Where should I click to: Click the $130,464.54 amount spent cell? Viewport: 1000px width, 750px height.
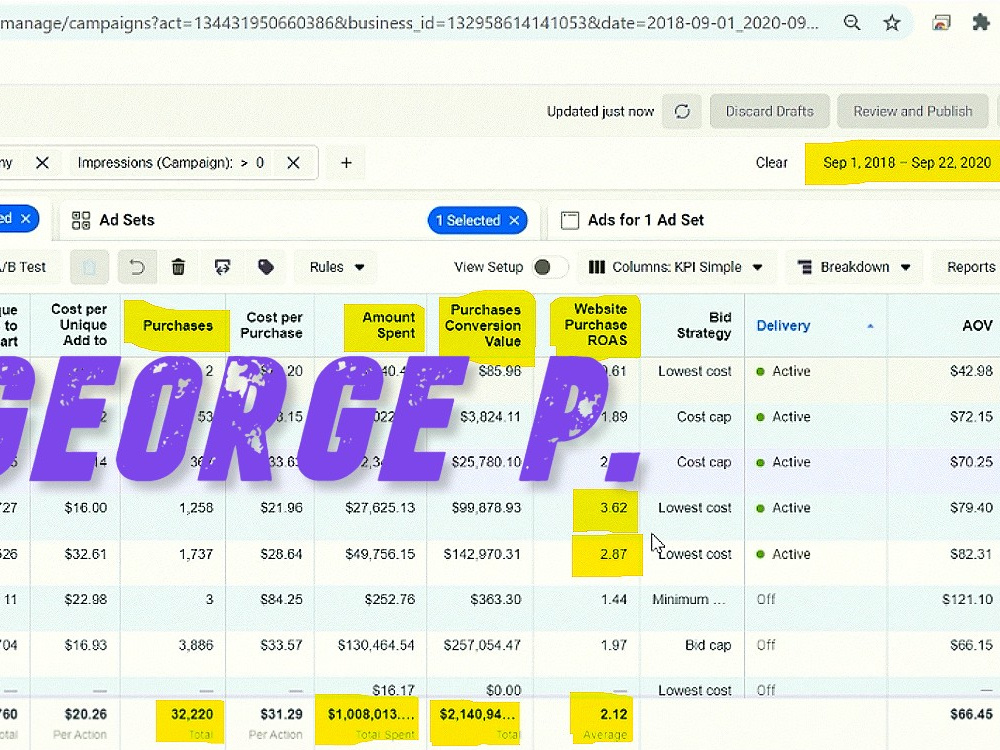coord(376,645)
